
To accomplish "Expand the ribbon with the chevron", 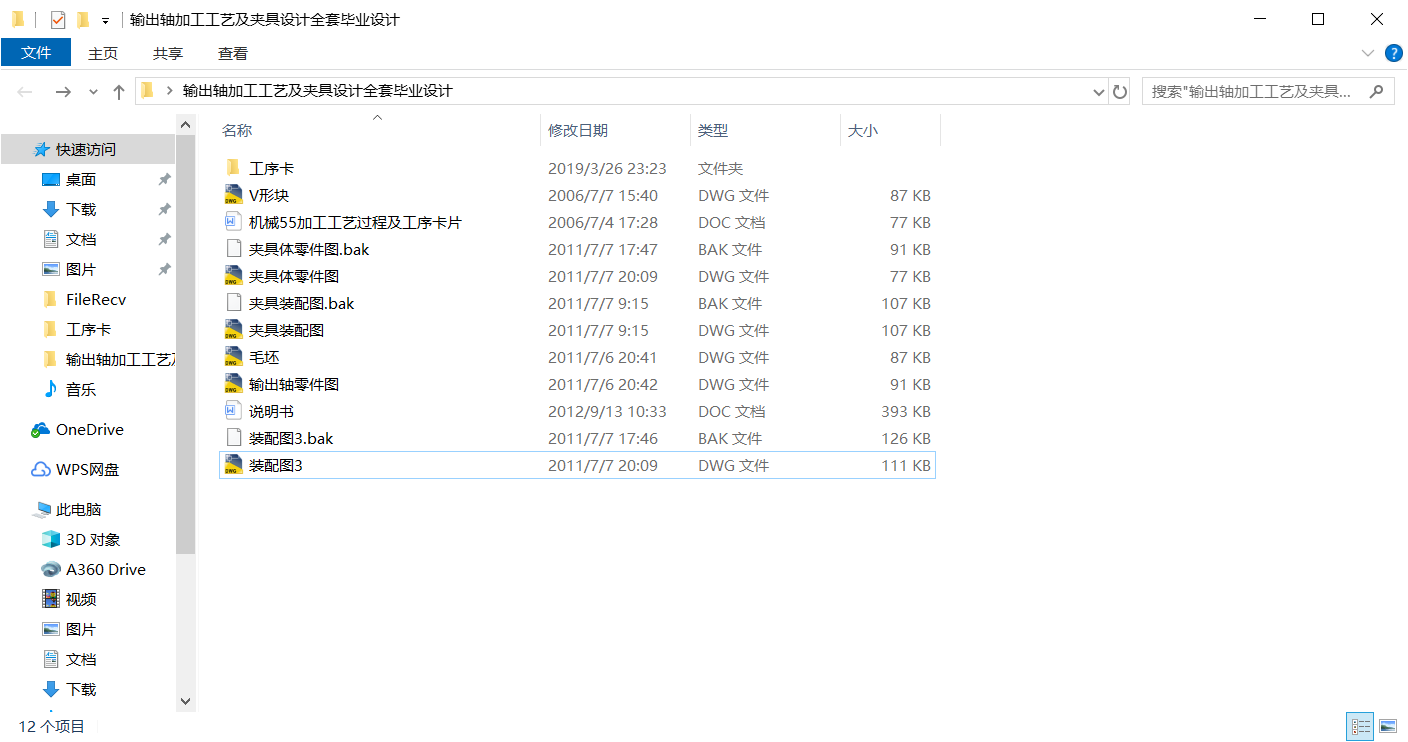I will pyautogui.click(x=1368, y=53).
